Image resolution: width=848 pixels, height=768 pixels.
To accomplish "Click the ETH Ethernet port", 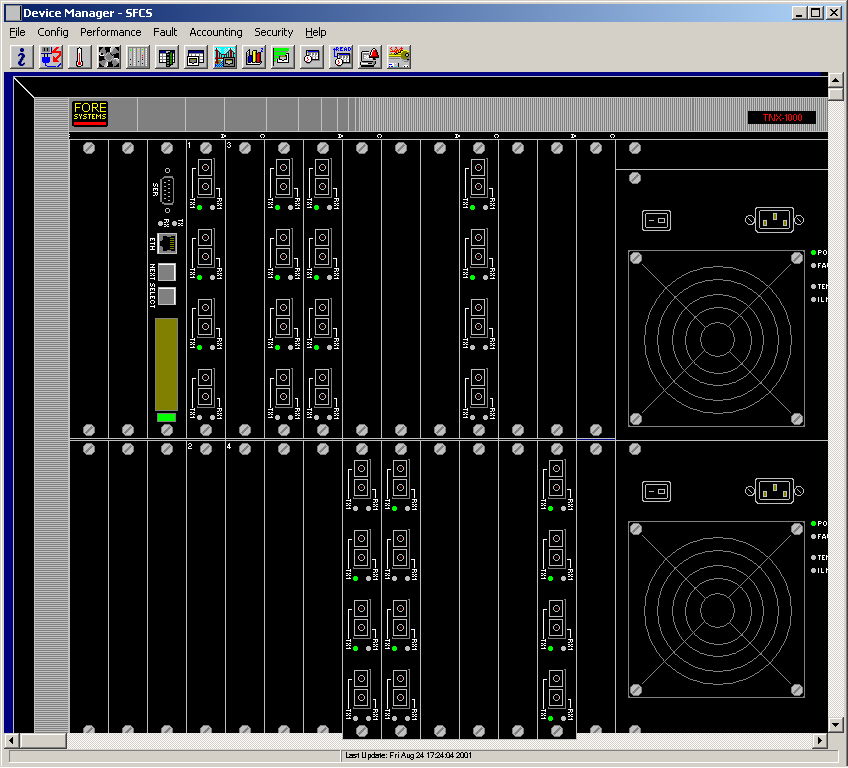I will [x=167, y=243].
